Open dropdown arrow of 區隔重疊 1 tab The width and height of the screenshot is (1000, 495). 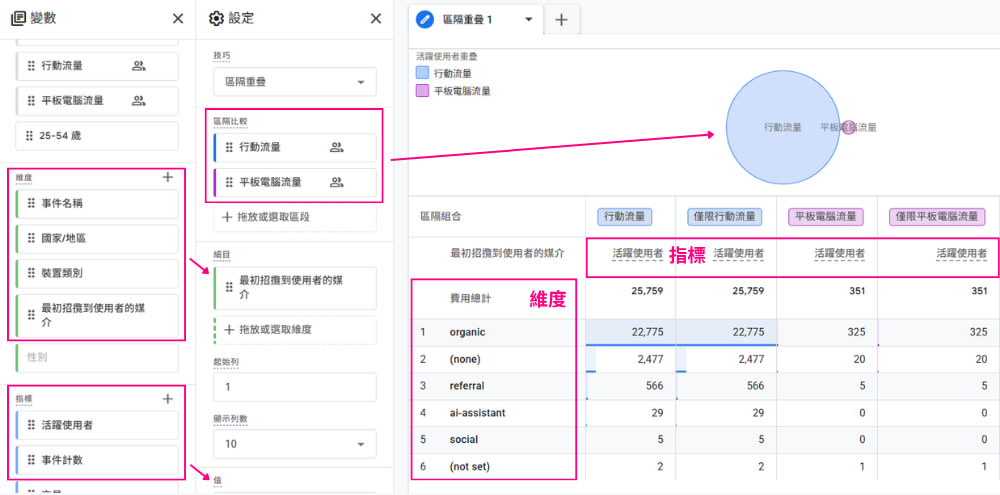[x=528, y=19]
